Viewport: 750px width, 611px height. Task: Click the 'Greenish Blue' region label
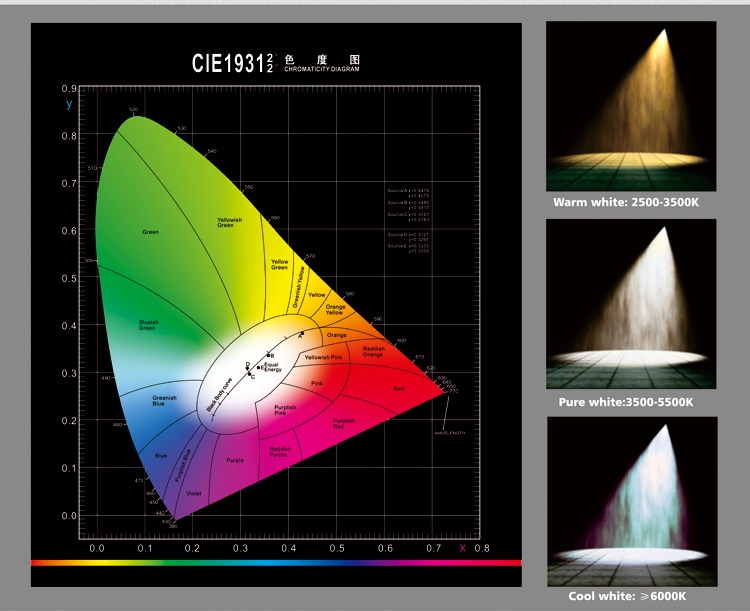pos(164,400)
